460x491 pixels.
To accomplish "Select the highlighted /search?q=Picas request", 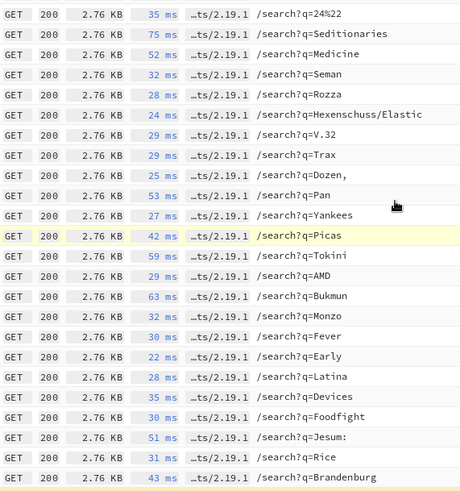I will pyautogui.click(x=230, y=236).
